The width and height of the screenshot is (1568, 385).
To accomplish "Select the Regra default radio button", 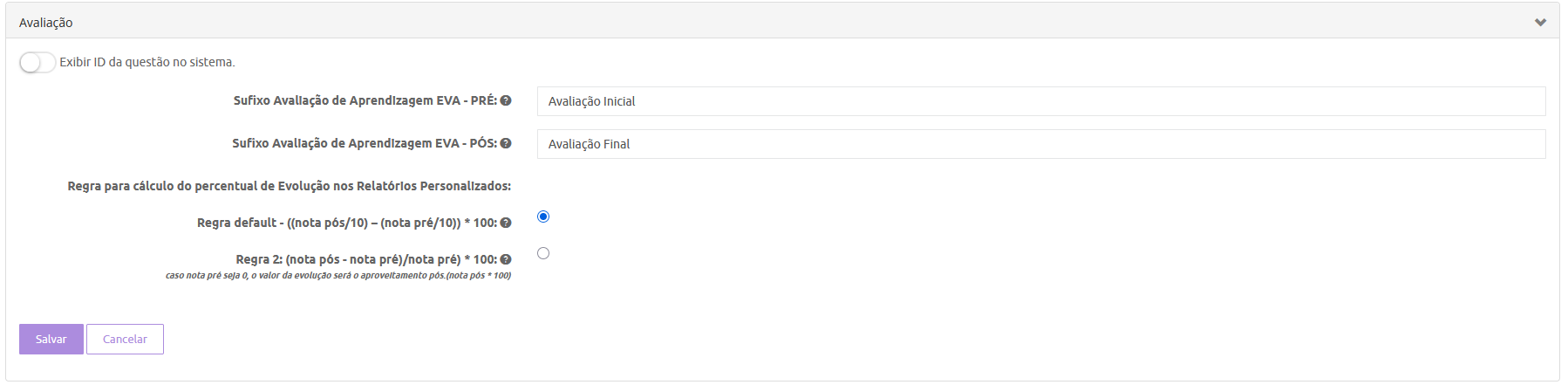I will coord(543,217).
